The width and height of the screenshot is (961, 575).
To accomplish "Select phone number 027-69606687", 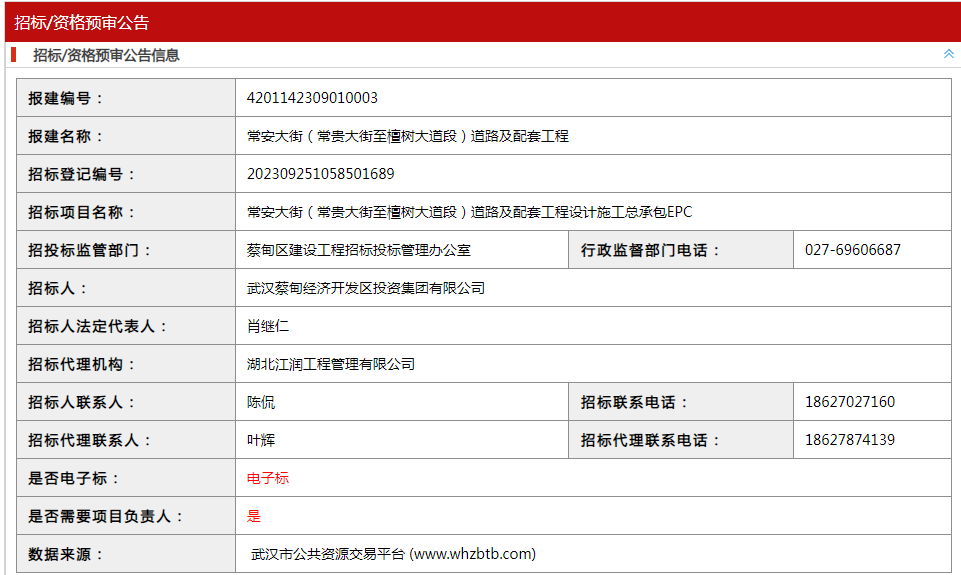I will pyautogui.click(x=853, y=250).
